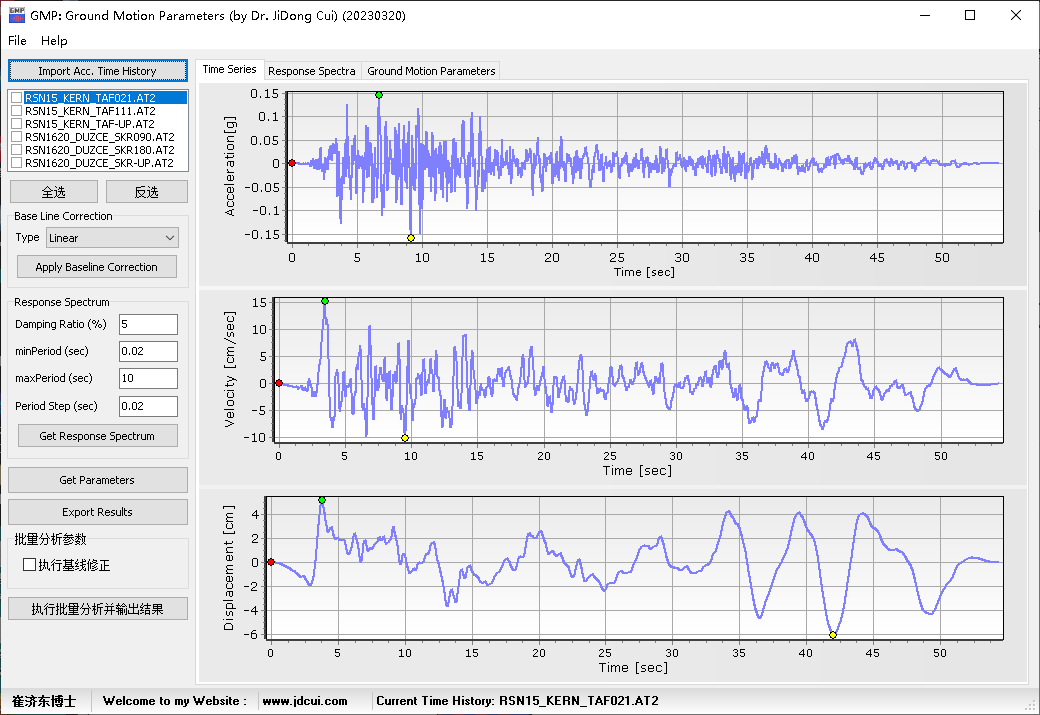Open the Help menu
The image size is (1040, 715).
pyautogui.click(x=54, y=40)
